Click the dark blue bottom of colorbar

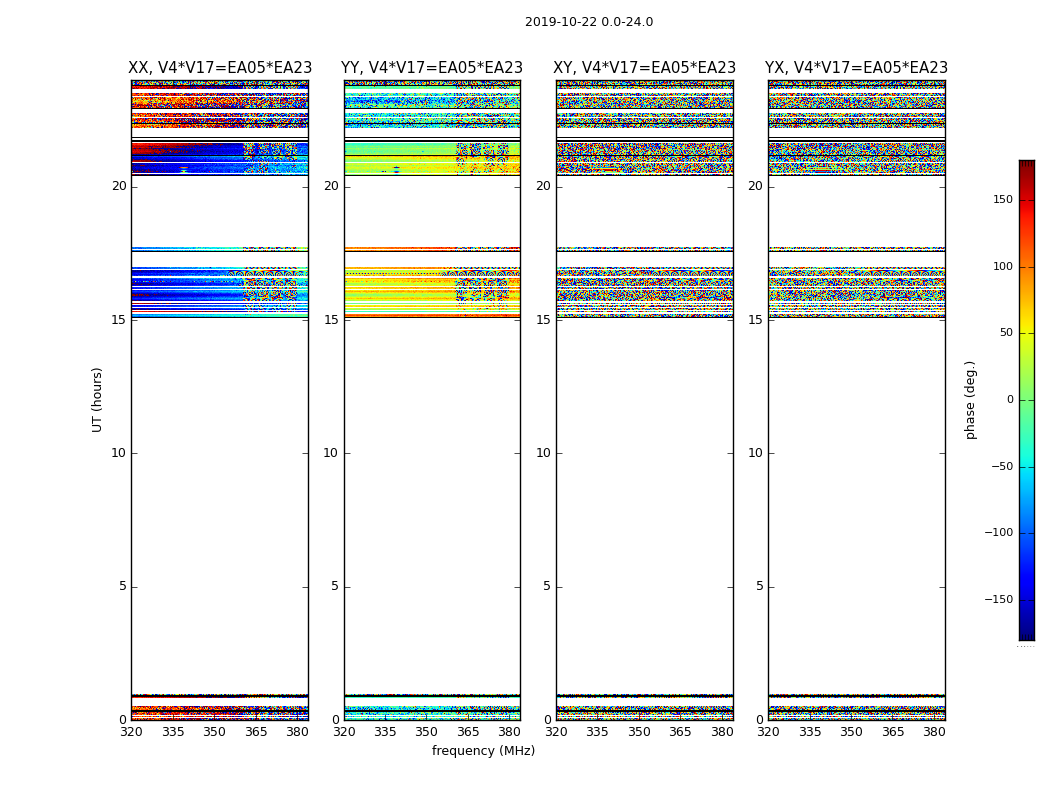[1026, 634]
